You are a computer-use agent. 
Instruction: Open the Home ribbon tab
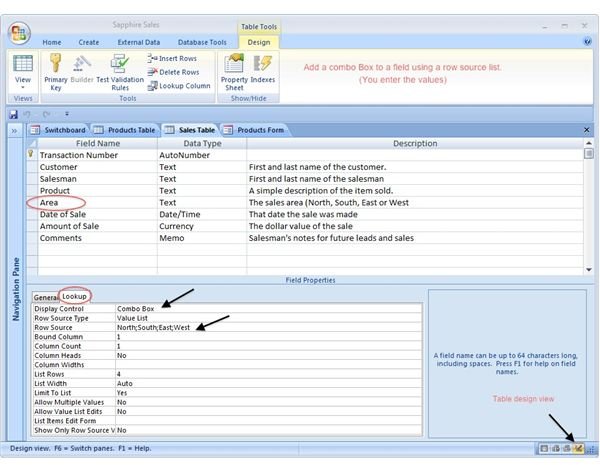pyautogui.click(x=52, y=42)
